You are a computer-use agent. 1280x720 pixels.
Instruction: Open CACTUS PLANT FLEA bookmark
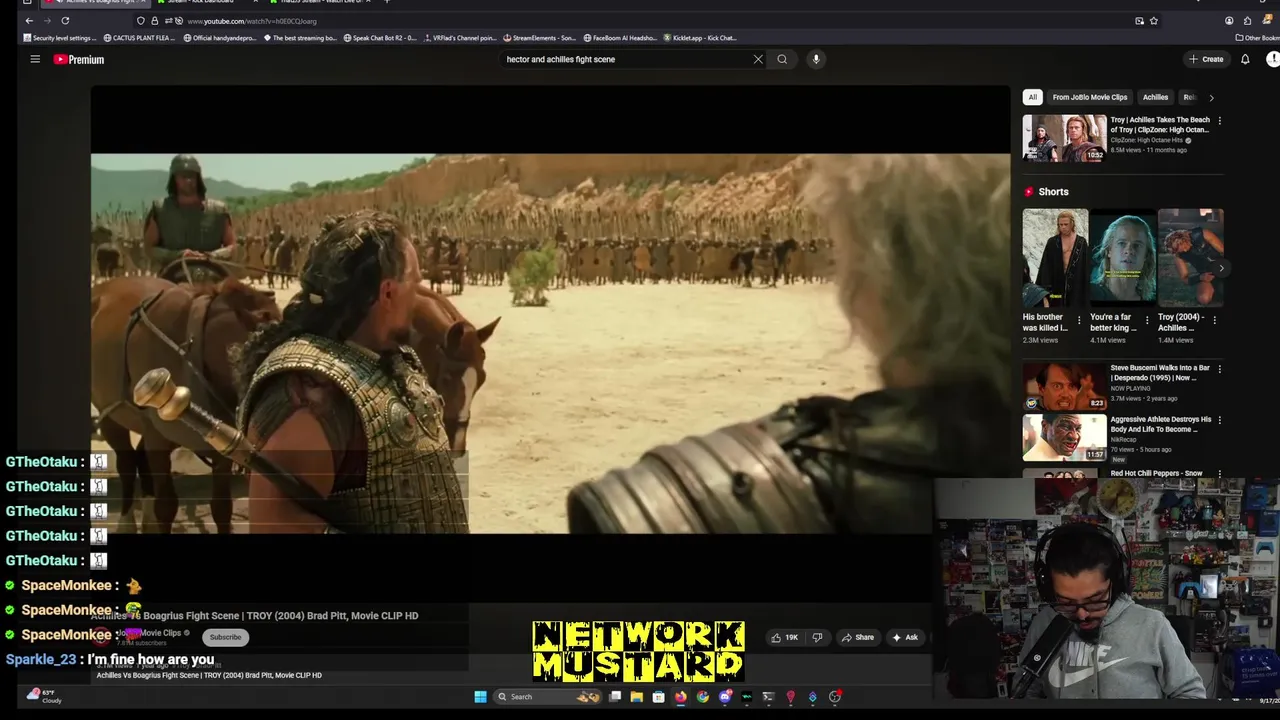(139, 38)
